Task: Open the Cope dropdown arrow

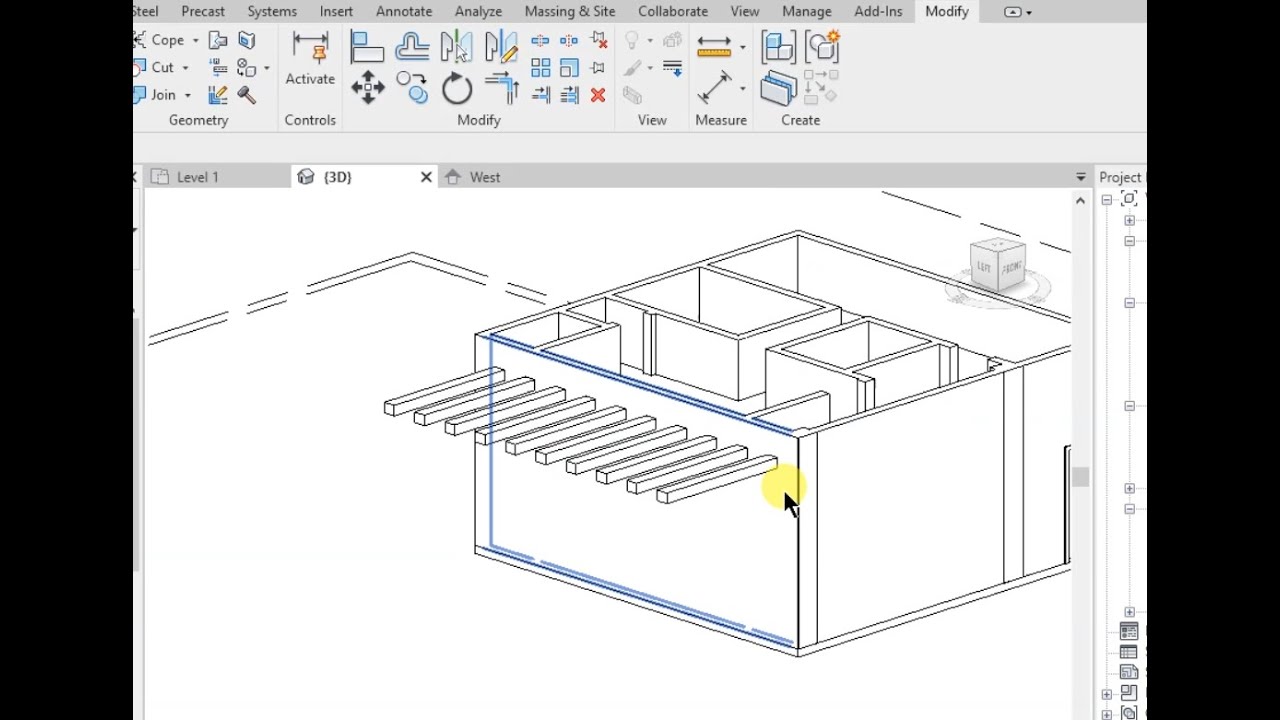Action: click(195, 41)
